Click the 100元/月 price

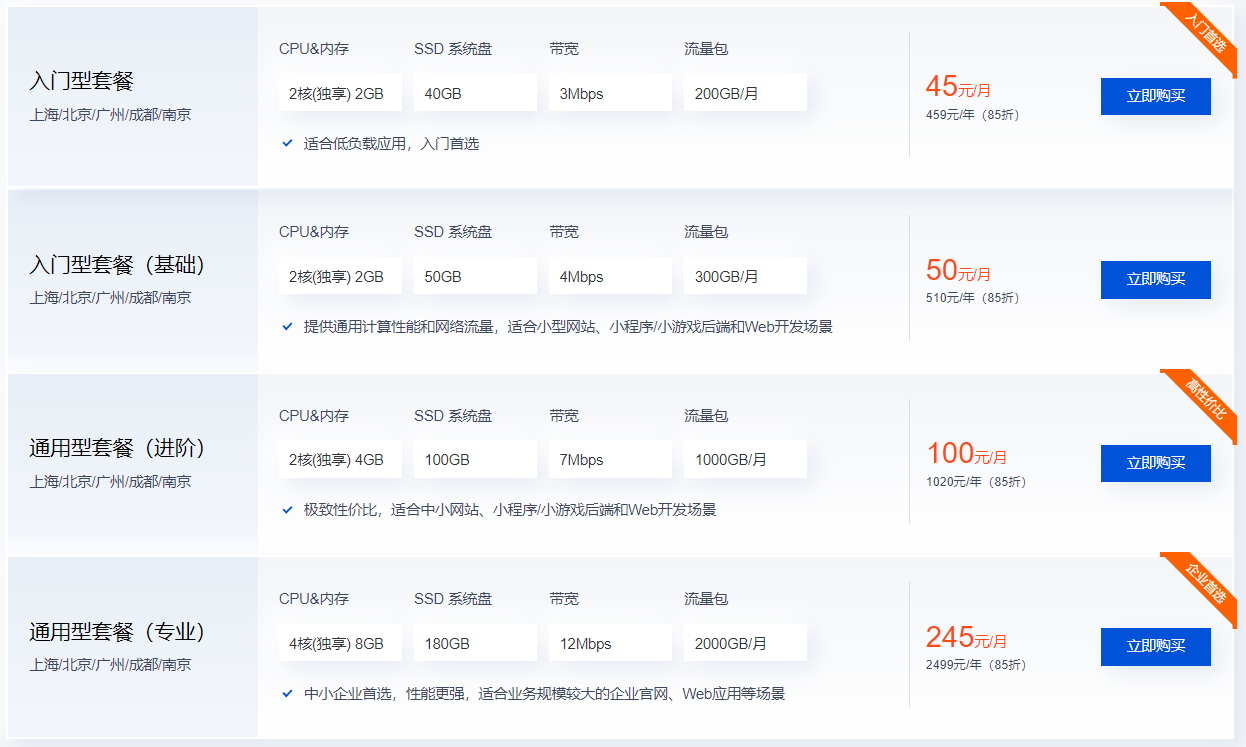tap(966, 454)
